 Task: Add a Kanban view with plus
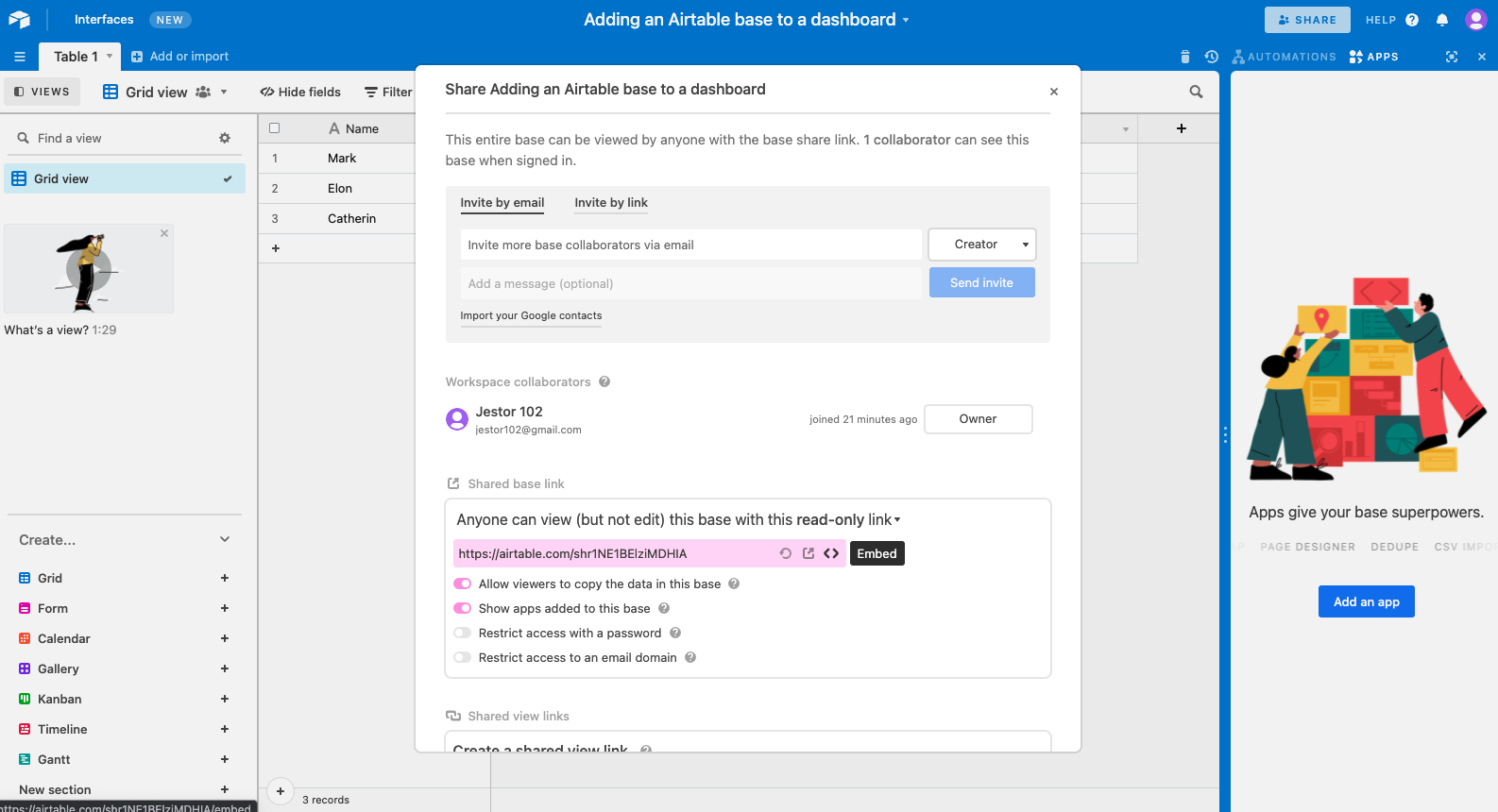(x=225, y=699)
